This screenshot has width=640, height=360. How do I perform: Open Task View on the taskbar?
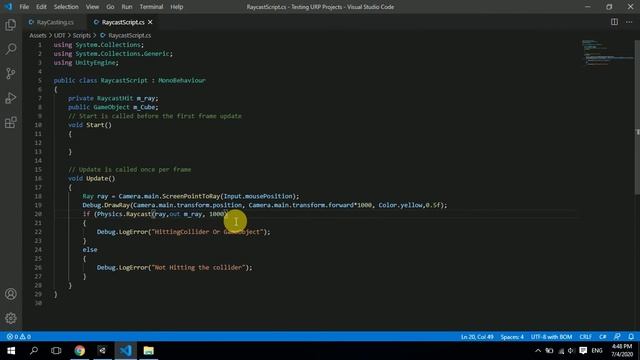point(56,351)
